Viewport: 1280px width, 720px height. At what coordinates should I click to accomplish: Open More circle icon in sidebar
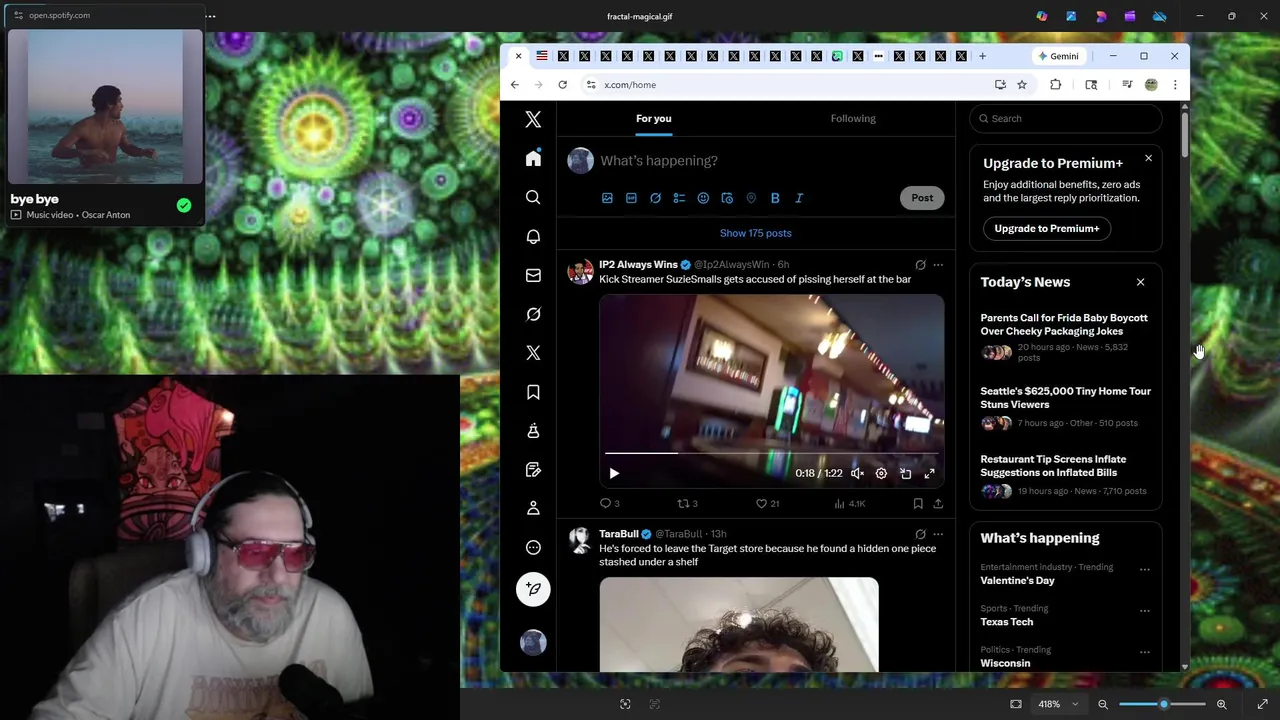(533, 547)
